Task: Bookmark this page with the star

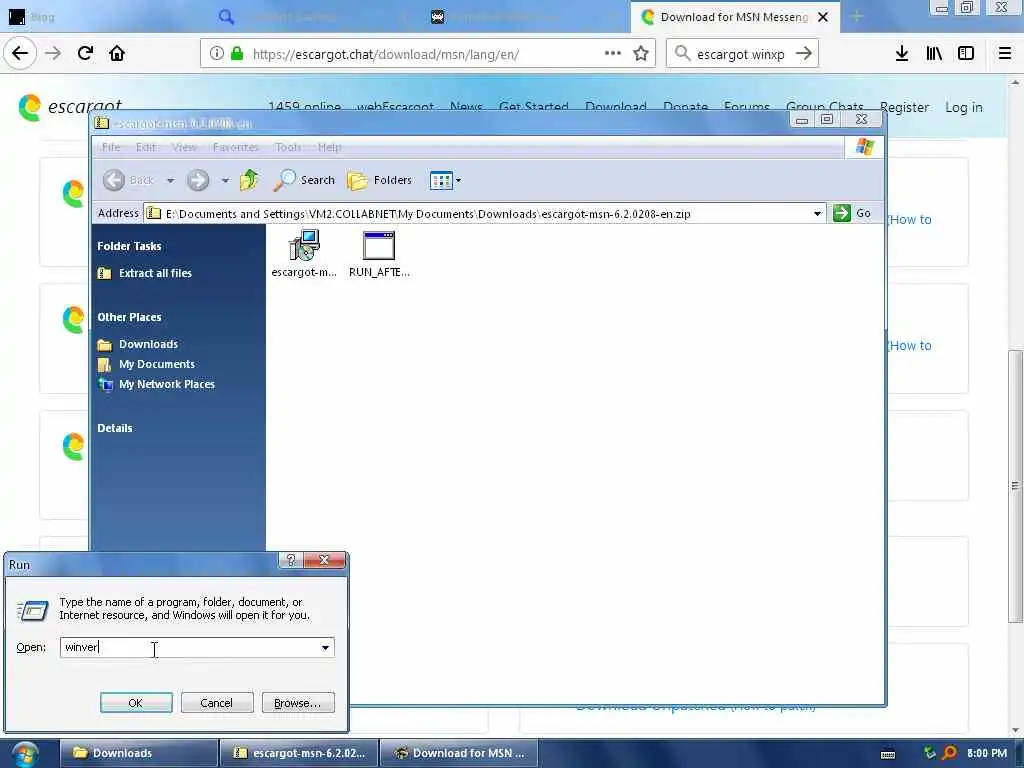Action: 641,53
